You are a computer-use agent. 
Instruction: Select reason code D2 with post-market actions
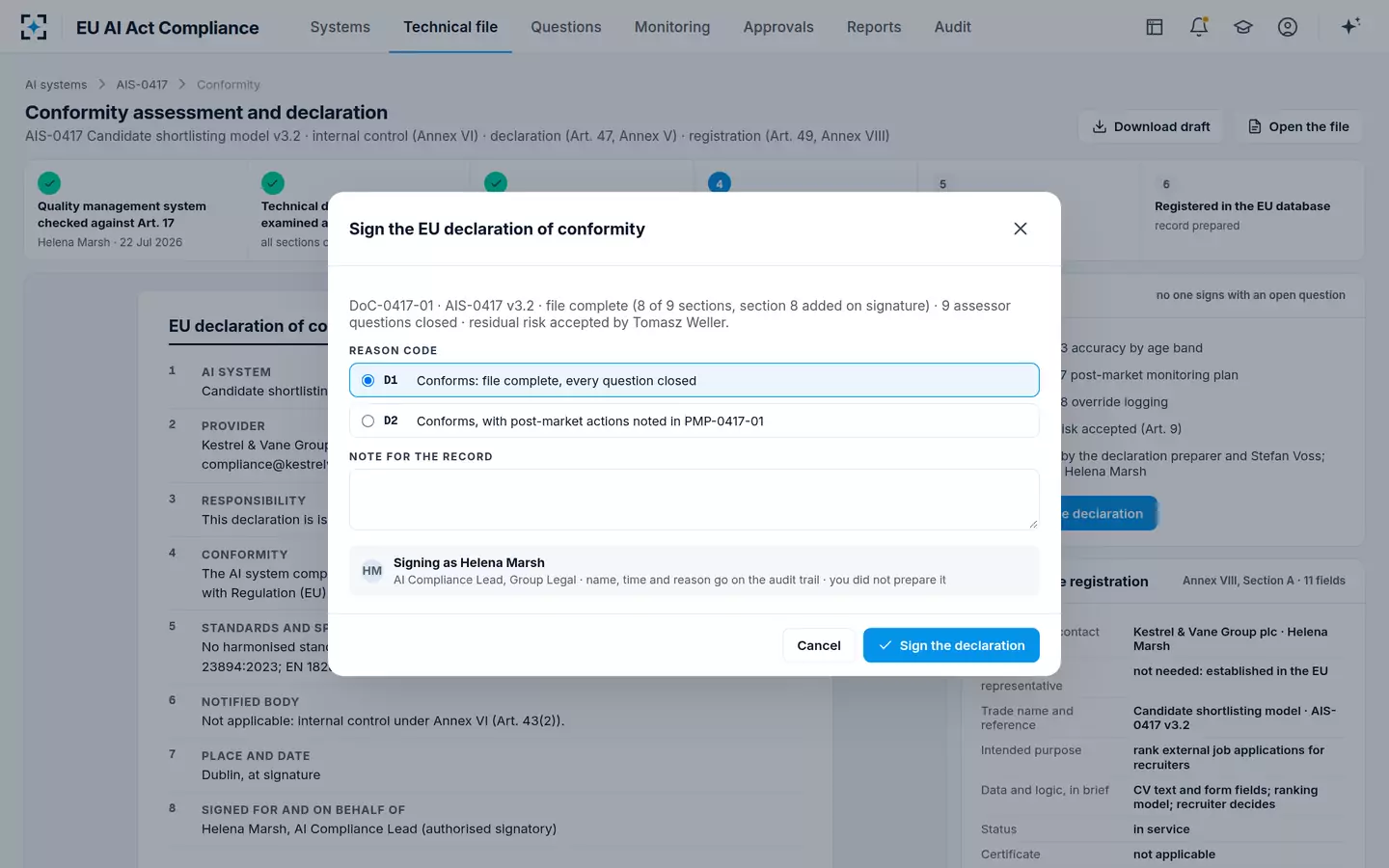click(x=694, y=420)
